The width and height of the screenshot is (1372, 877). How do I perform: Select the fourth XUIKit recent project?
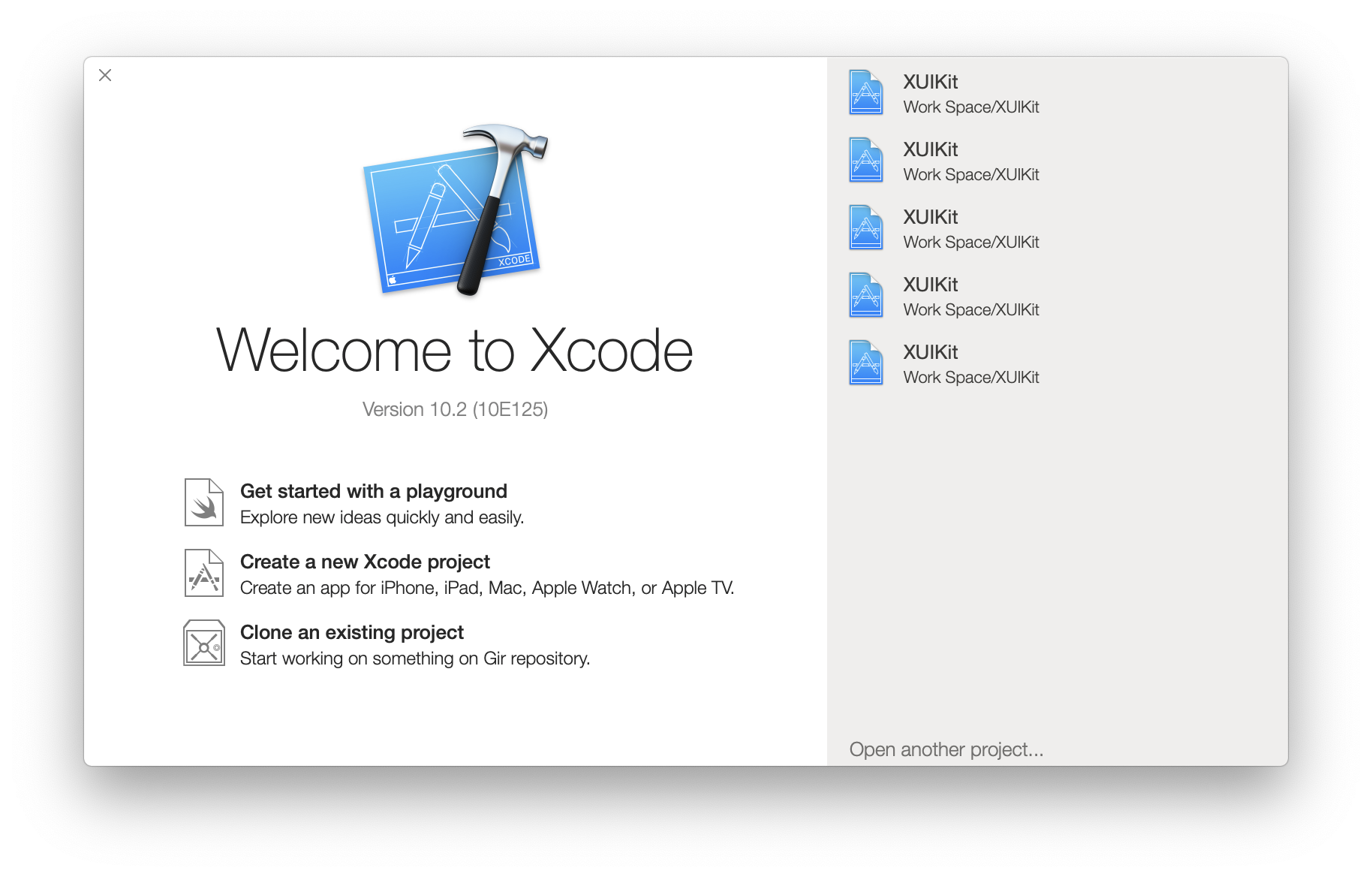click(x=1058, y=296)
